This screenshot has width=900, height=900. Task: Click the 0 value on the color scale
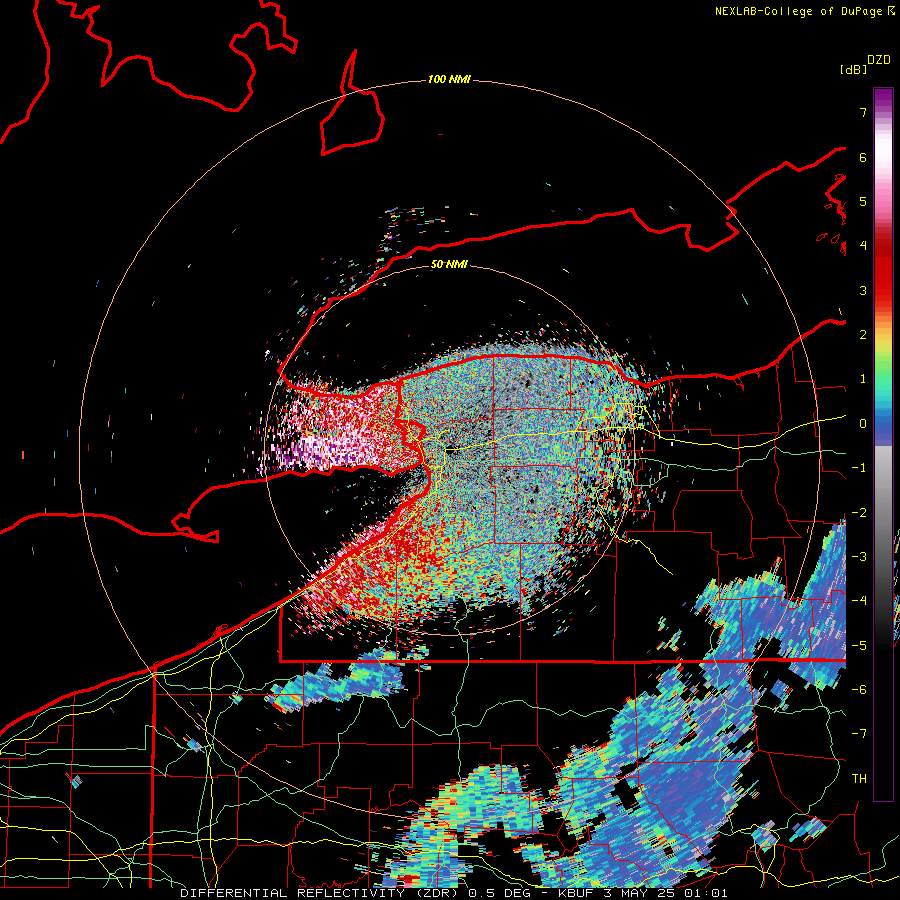click(x=863, y=424)
